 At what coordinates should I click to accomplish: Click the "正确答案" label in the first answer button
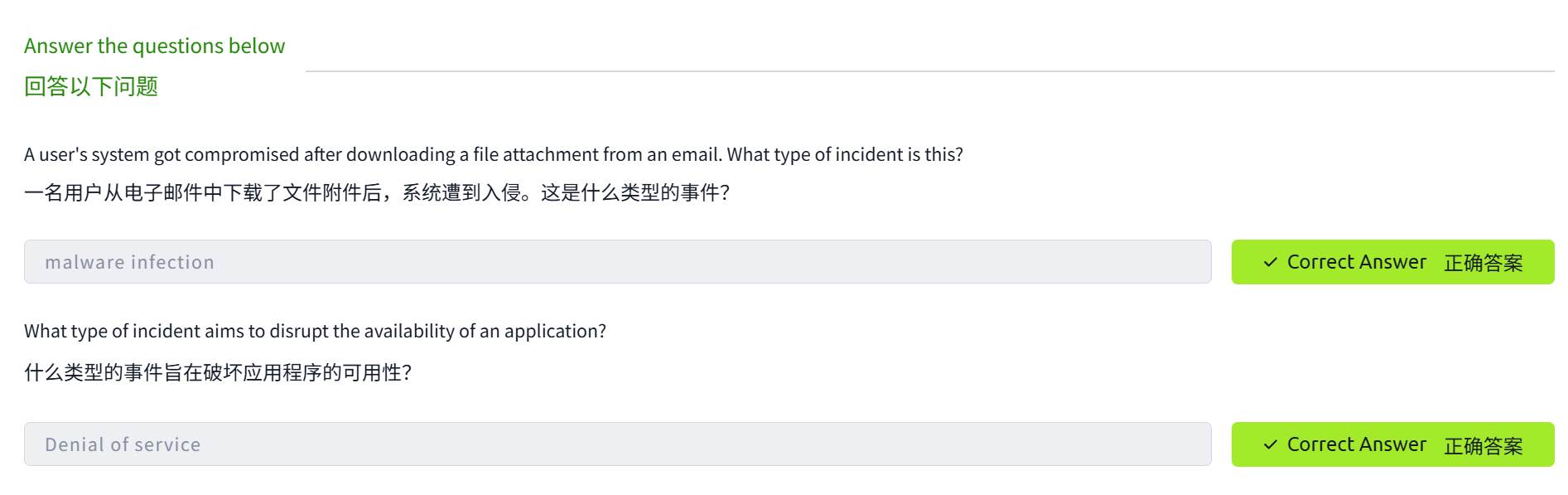click(x=1483, y=263)
